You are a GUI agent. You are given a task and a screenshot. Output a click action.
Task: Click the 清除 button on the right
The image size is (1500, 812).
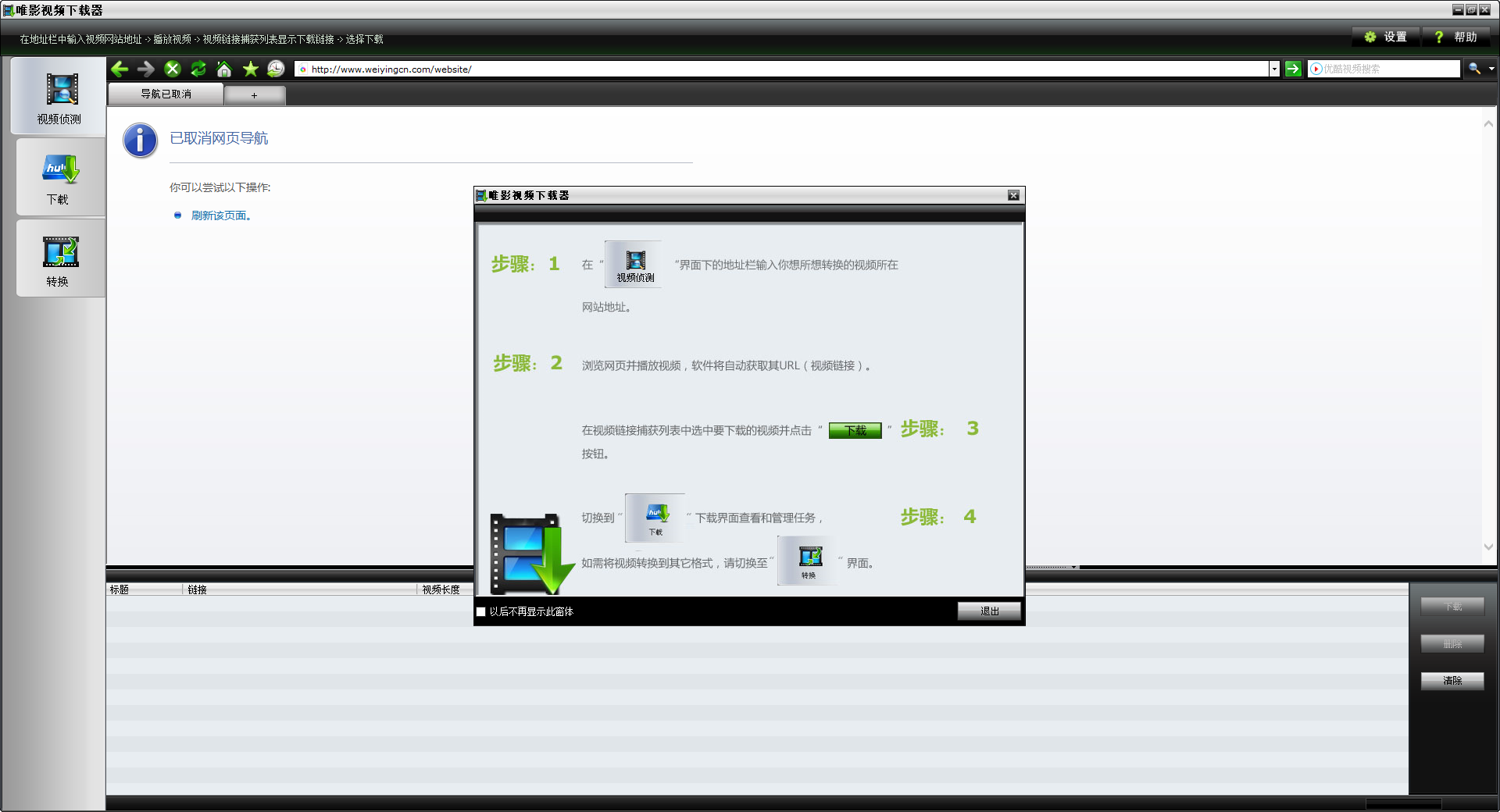tap(1452, 681)
